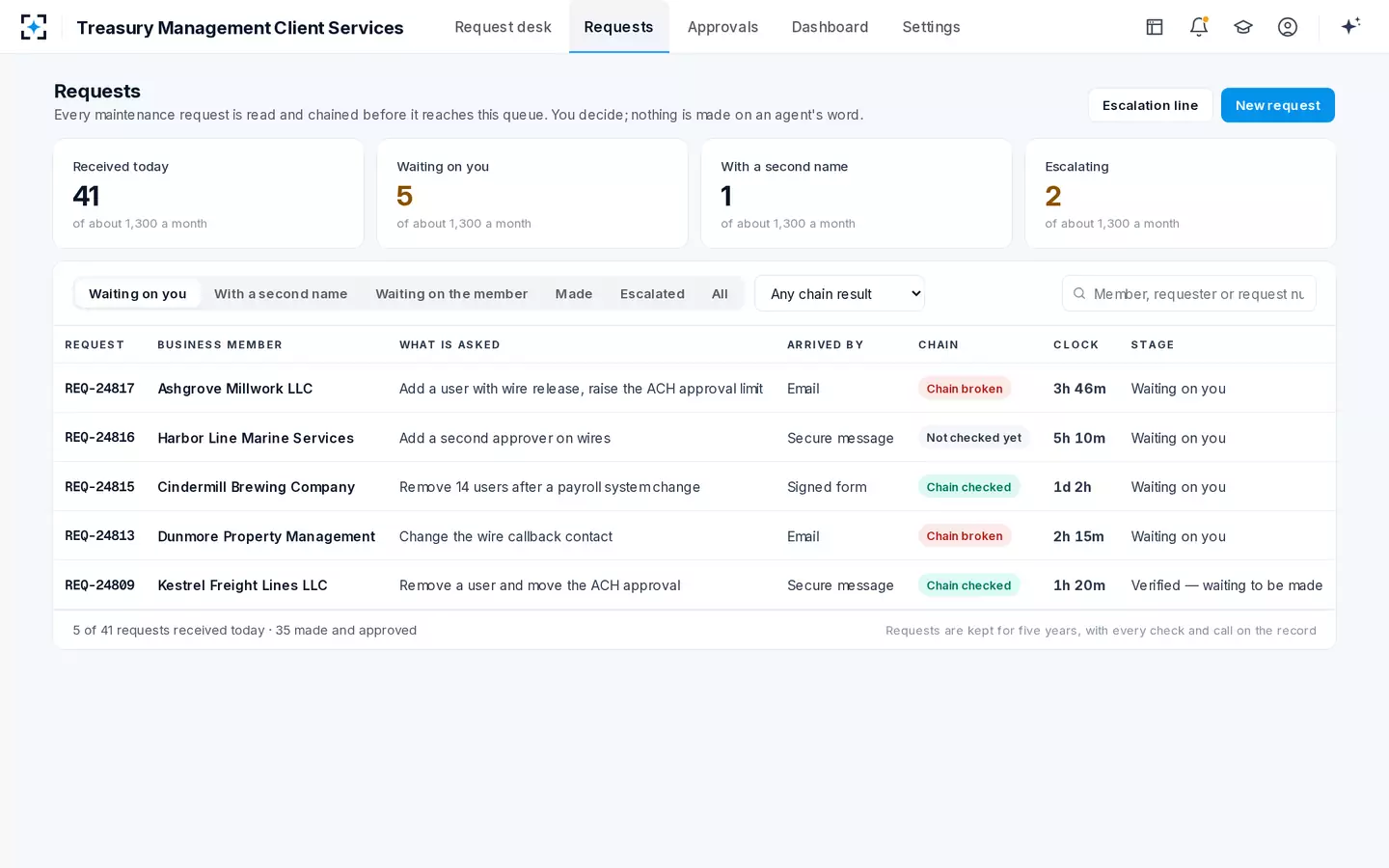Open the layout panel icon in header
Image resolution: width=1389 pixels, height=868 pixels.
tap(1155, 27)
